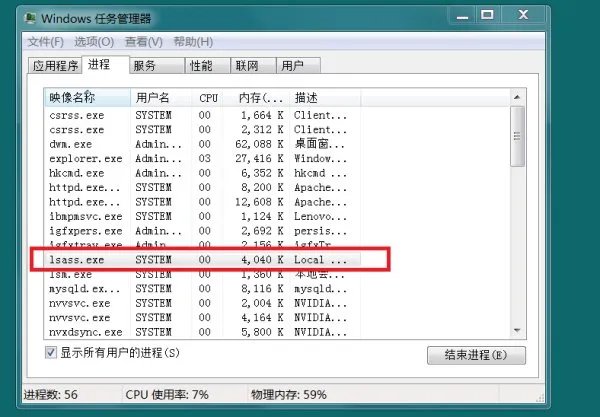The height and width of the screenshot is (417, 600).
Task: Open the 文件(F) menu
Action: tap(46, 42)
